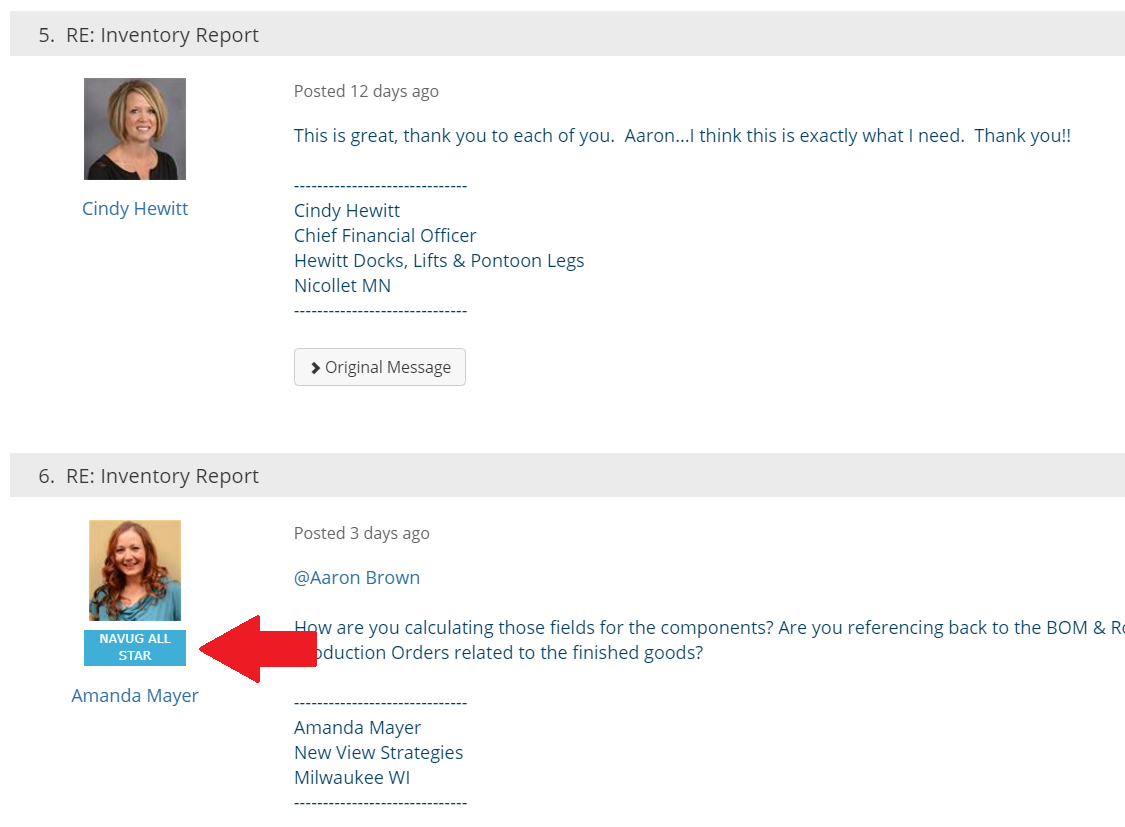
Task: Click Cindy's thank you message text
Action: click(x=682, y=136)
